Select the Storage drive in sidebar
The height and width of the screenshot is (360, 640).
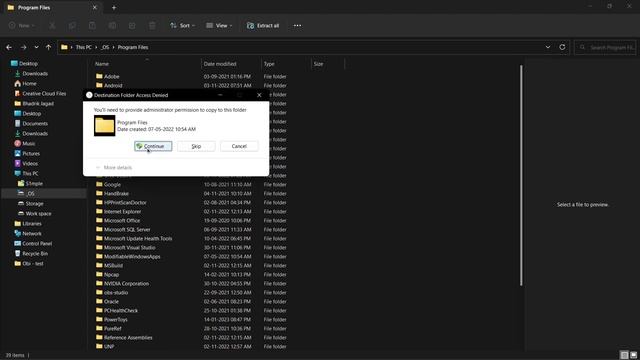(34, 203)
